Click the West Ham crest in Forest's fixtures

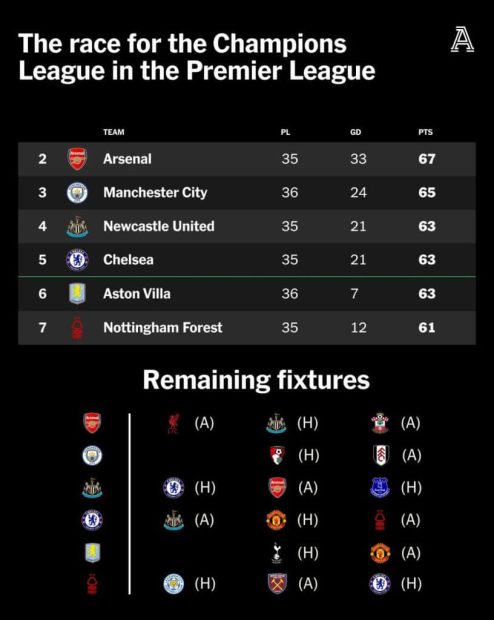[277, 584]
